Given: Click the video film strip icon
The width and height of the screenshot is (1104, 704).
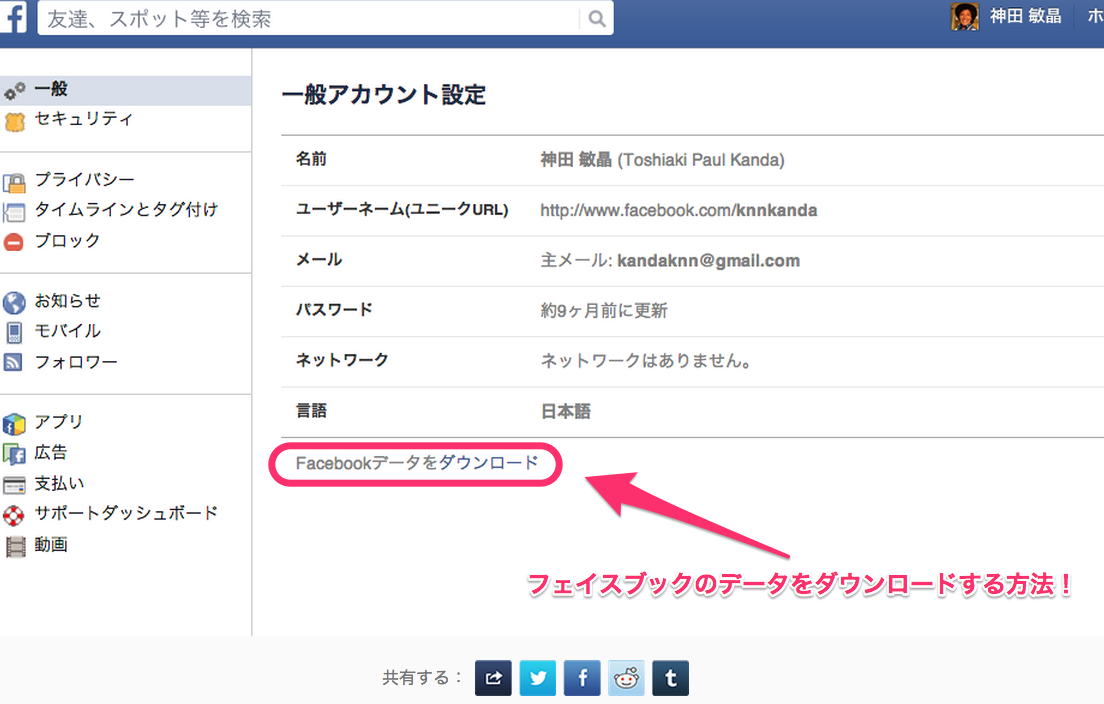Looking at the screenshot, I should [x=14, y=547].
